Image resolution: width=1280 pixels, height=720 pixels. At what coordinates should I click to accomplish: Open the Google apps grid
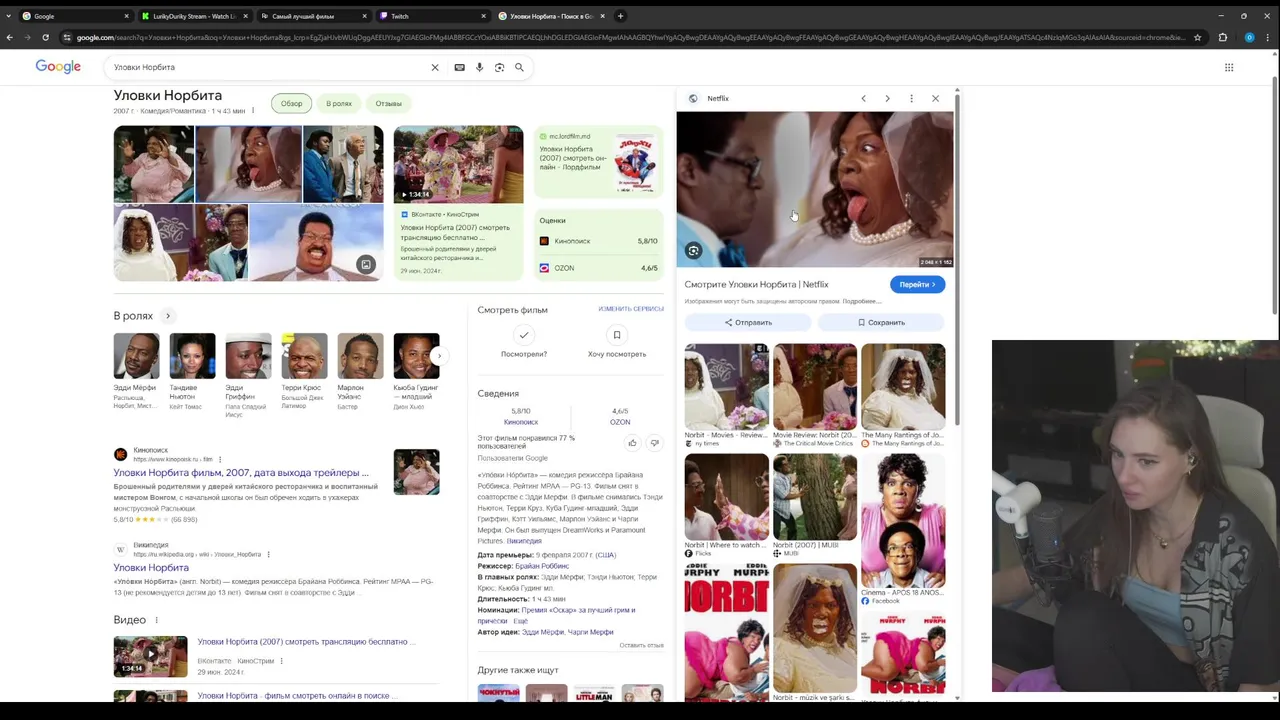[1229, 67]
